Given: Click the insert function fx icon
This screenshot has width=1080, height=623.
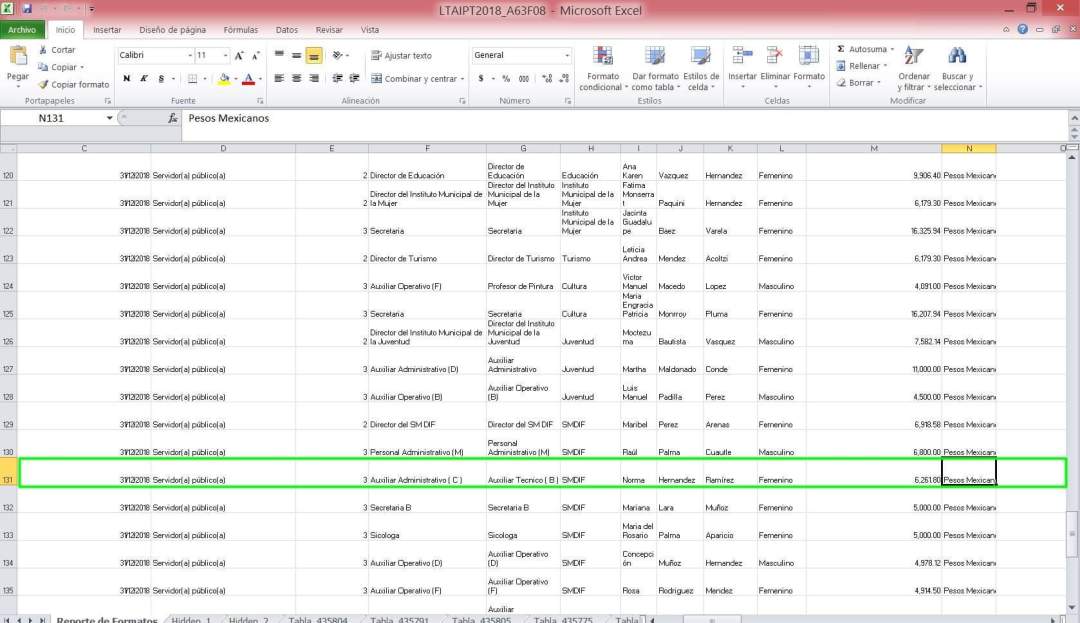Looking at the screenshot, I should [172, 118].
